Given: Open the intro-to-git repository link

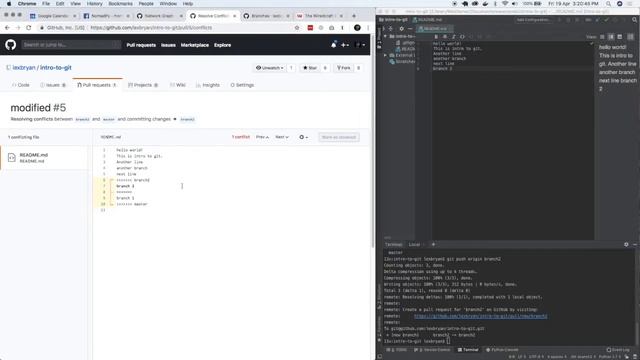Looking at the screenshot, I should (x=56, y=67).
